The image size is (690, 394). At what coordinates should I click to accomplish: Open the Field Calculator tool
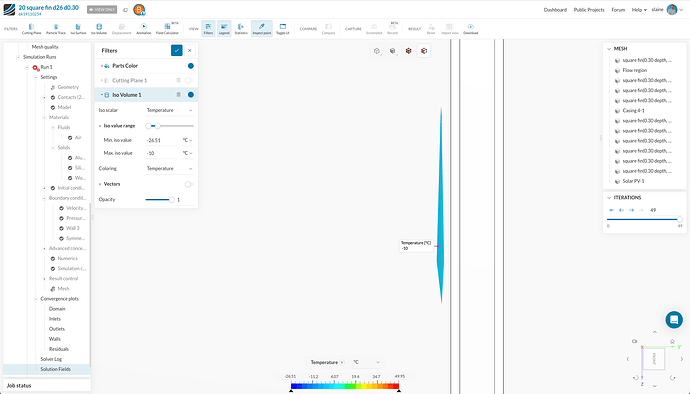(167, 29)
